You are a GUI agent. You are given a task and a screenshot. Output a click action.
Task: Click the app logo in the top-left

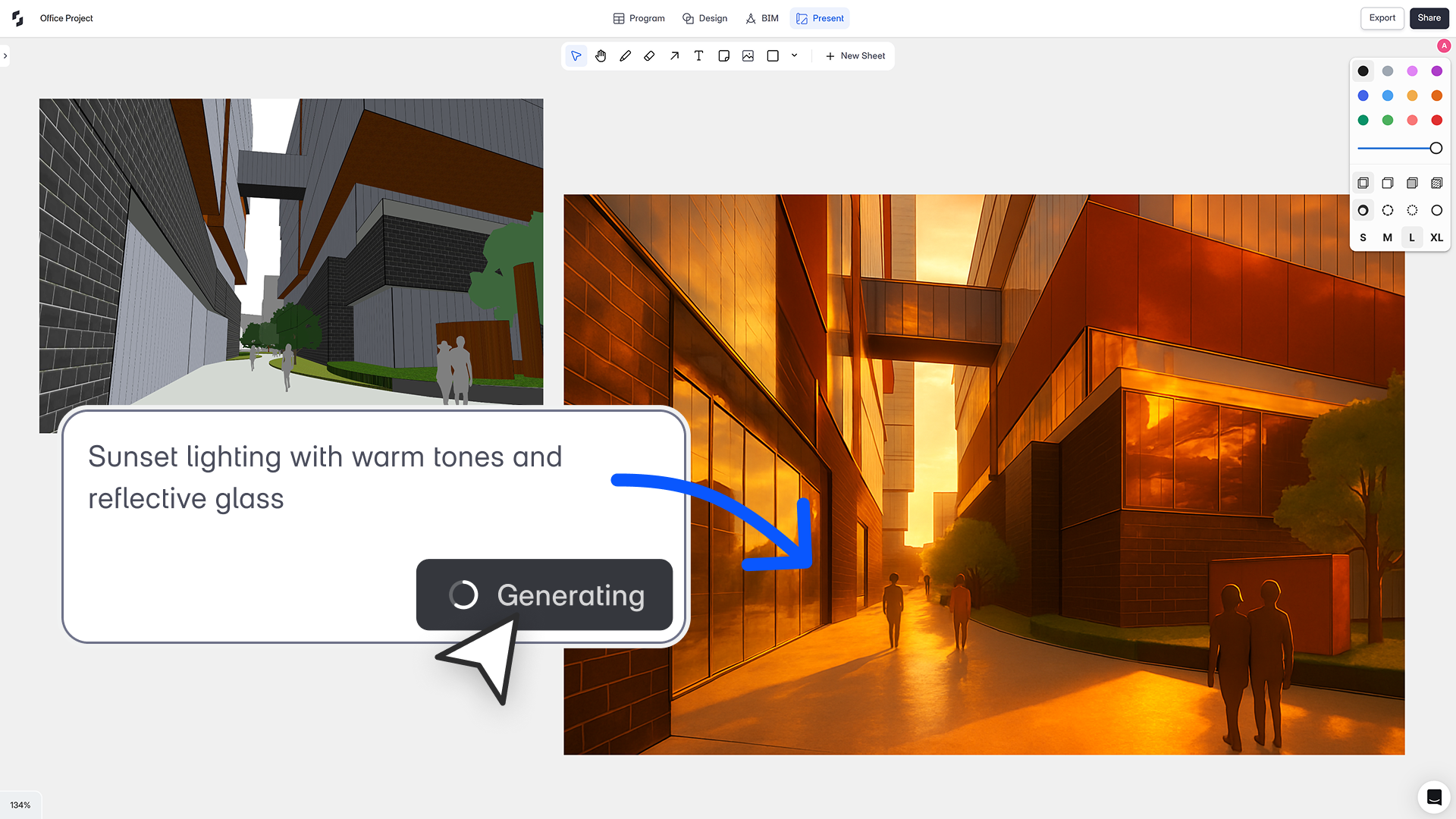(x=17, y=18)
